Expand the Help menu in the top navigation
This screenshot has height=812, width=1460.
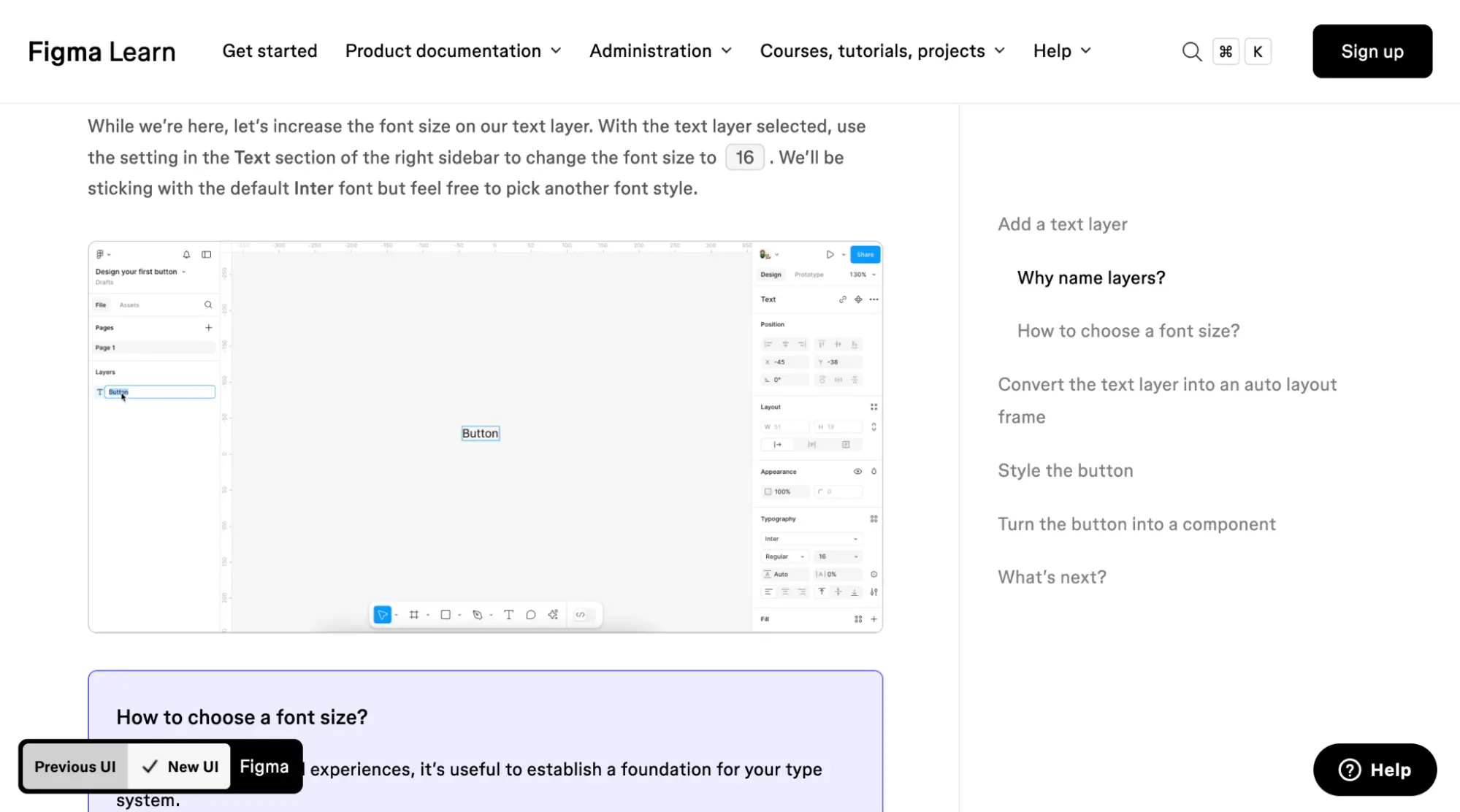tap(1063, 51)
